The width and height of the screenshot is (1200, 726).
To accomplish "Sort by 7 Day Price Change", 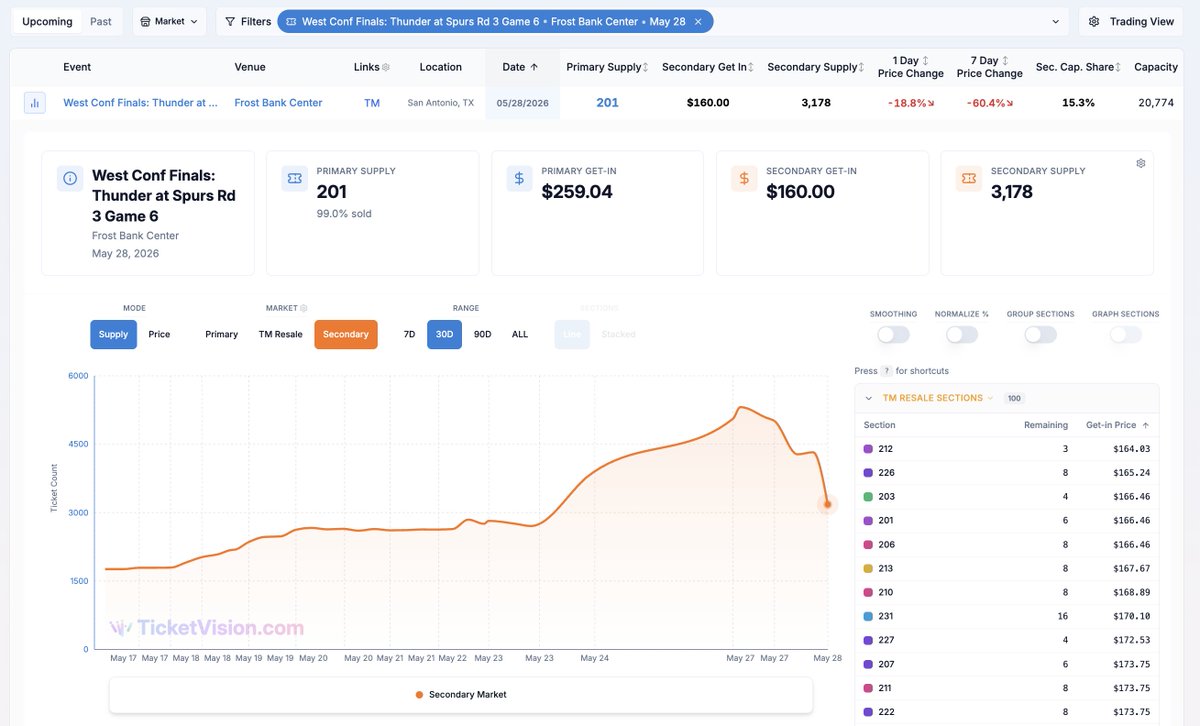I will click(x=1005, y=60).
